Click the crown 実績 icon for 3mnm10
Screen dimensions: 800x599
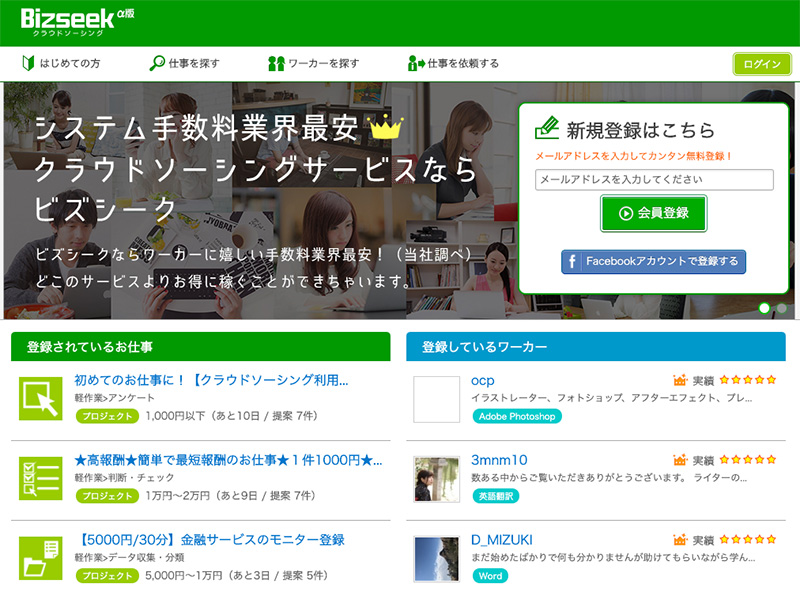680,460
